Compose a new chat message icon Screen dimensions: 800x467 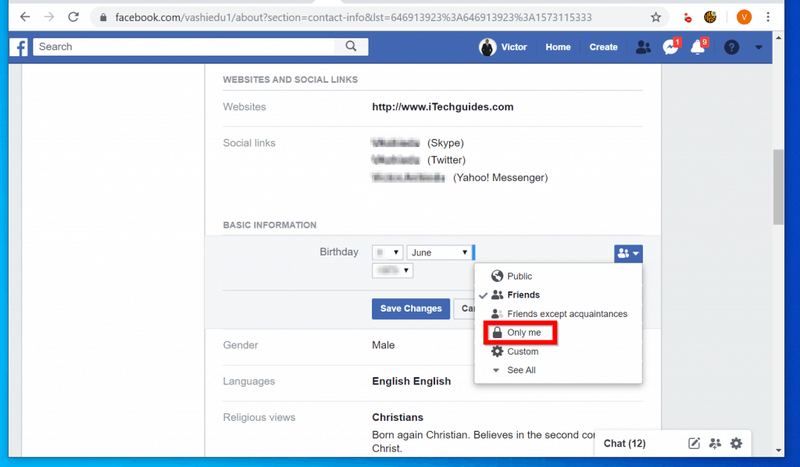(x=694, y=443)
